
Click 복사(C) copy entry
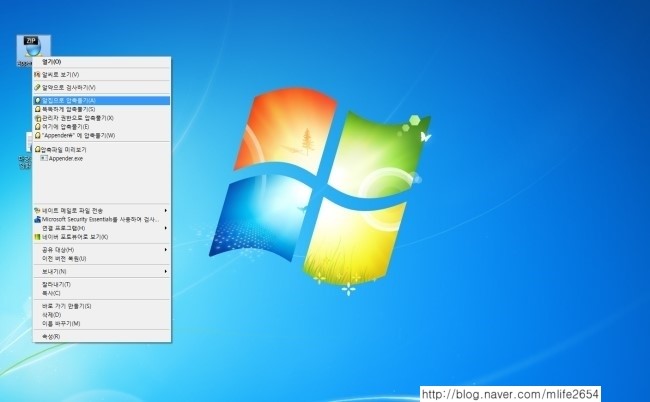(x=102, y=293)
